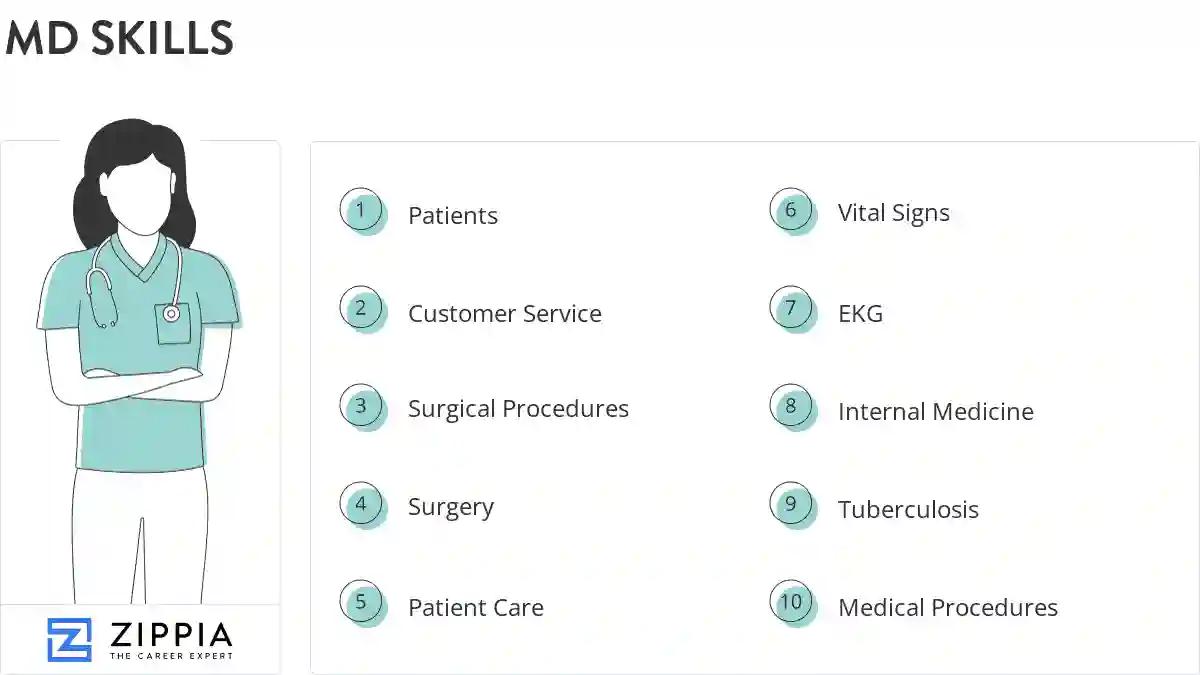The width and height of the screenshot is (1200, 675).
Task: Click the MD SKILLS heading
Action: point(120,38)
